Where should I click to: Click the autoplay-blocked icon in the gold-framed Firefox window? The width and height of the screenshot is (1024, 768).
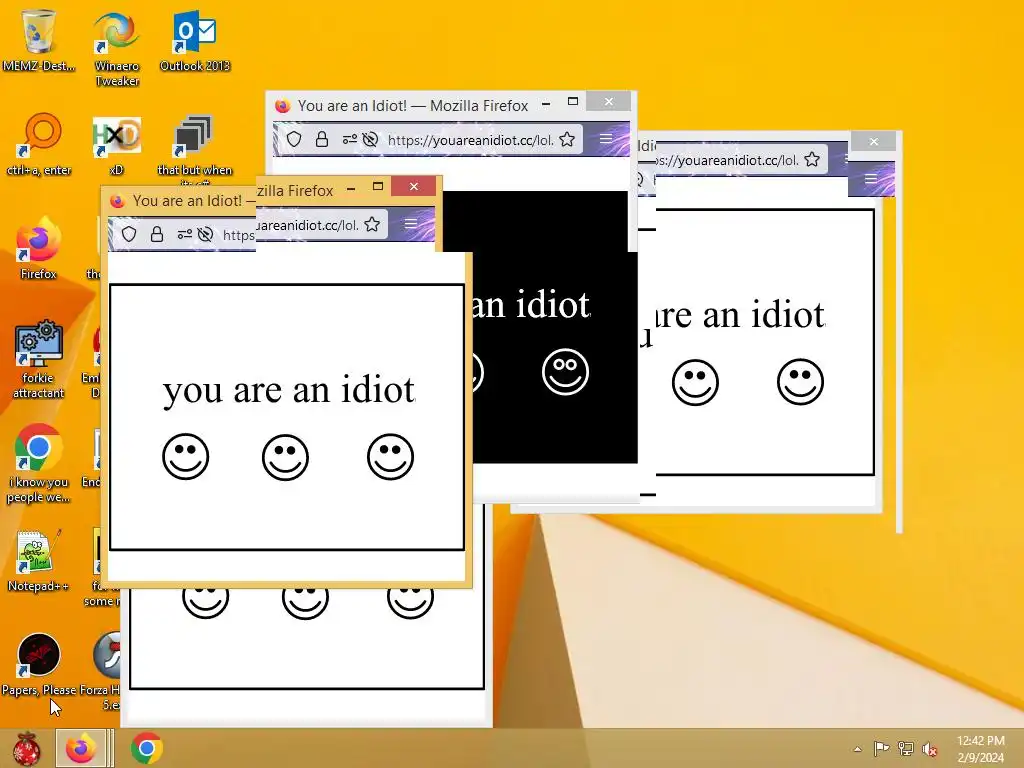(x=205, y=234)
